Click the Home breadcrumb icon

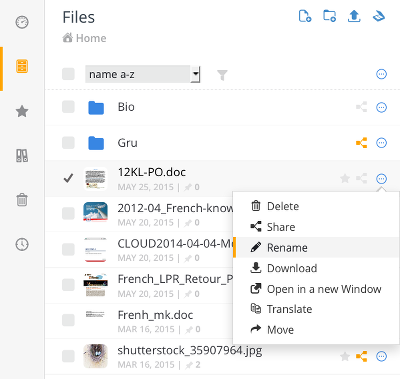point(68,38)
